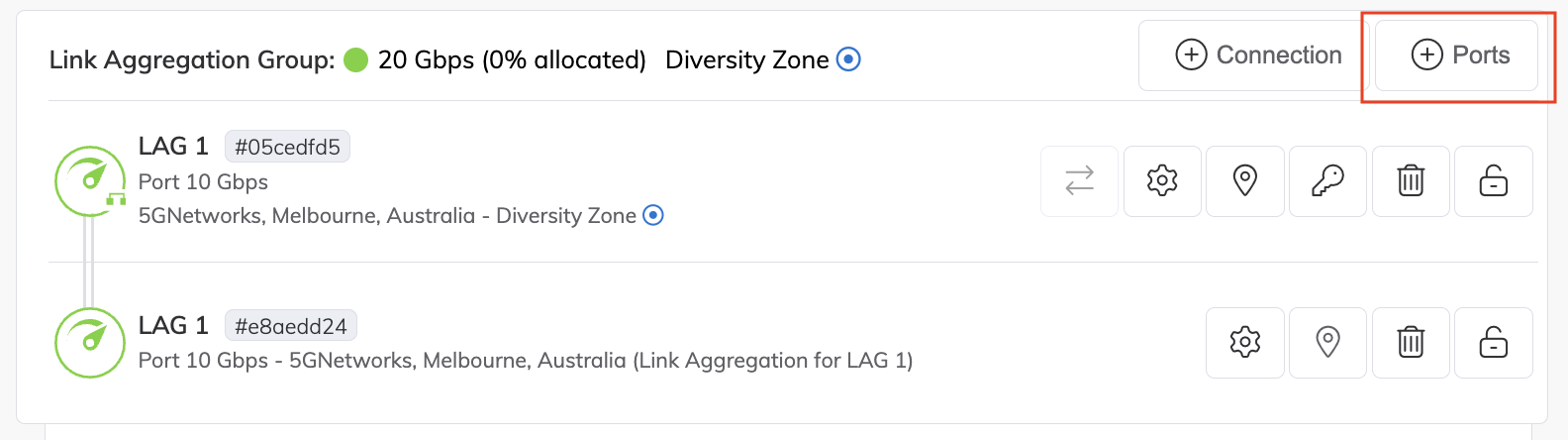Click the +Ports button
This screenshot has height=440, width=1568.
click(1456, 55)
